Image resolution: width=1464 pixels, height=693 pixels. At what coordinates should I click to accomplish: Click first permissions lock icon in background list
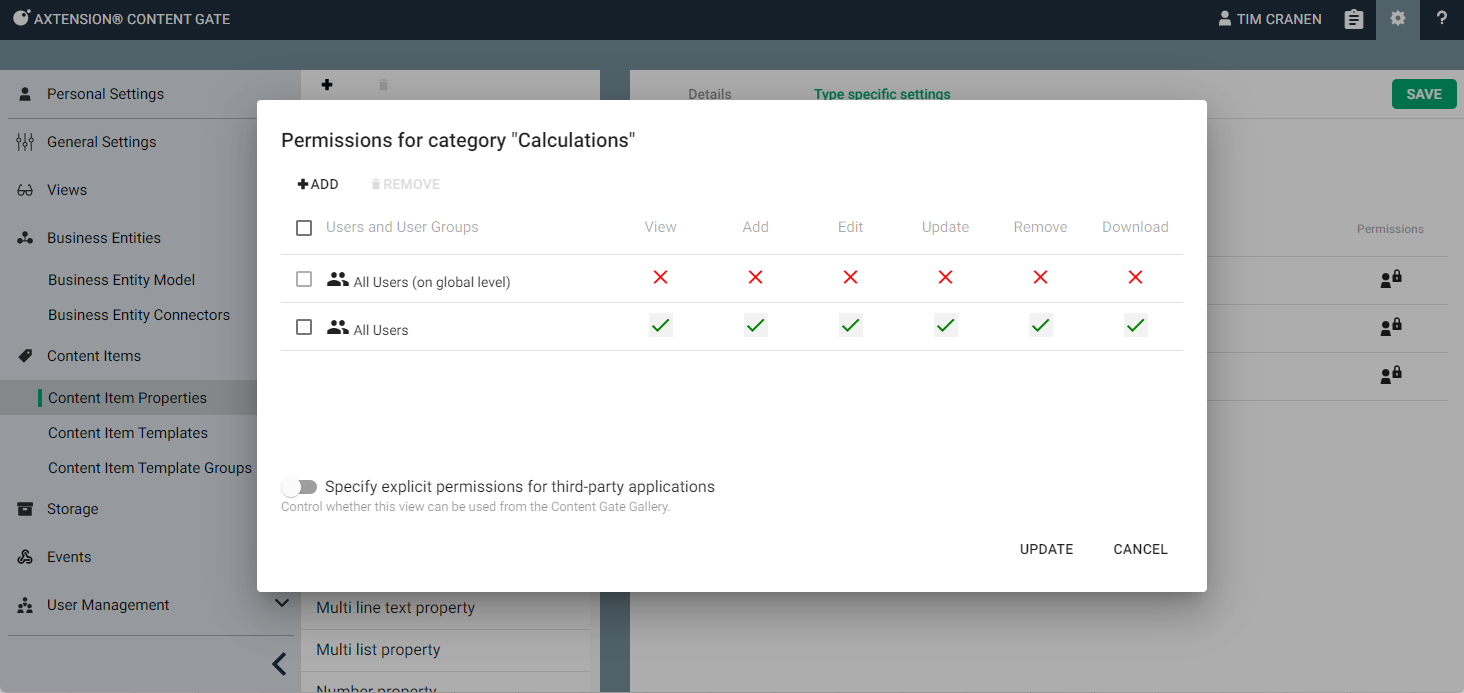click(x=1390, y=279)
